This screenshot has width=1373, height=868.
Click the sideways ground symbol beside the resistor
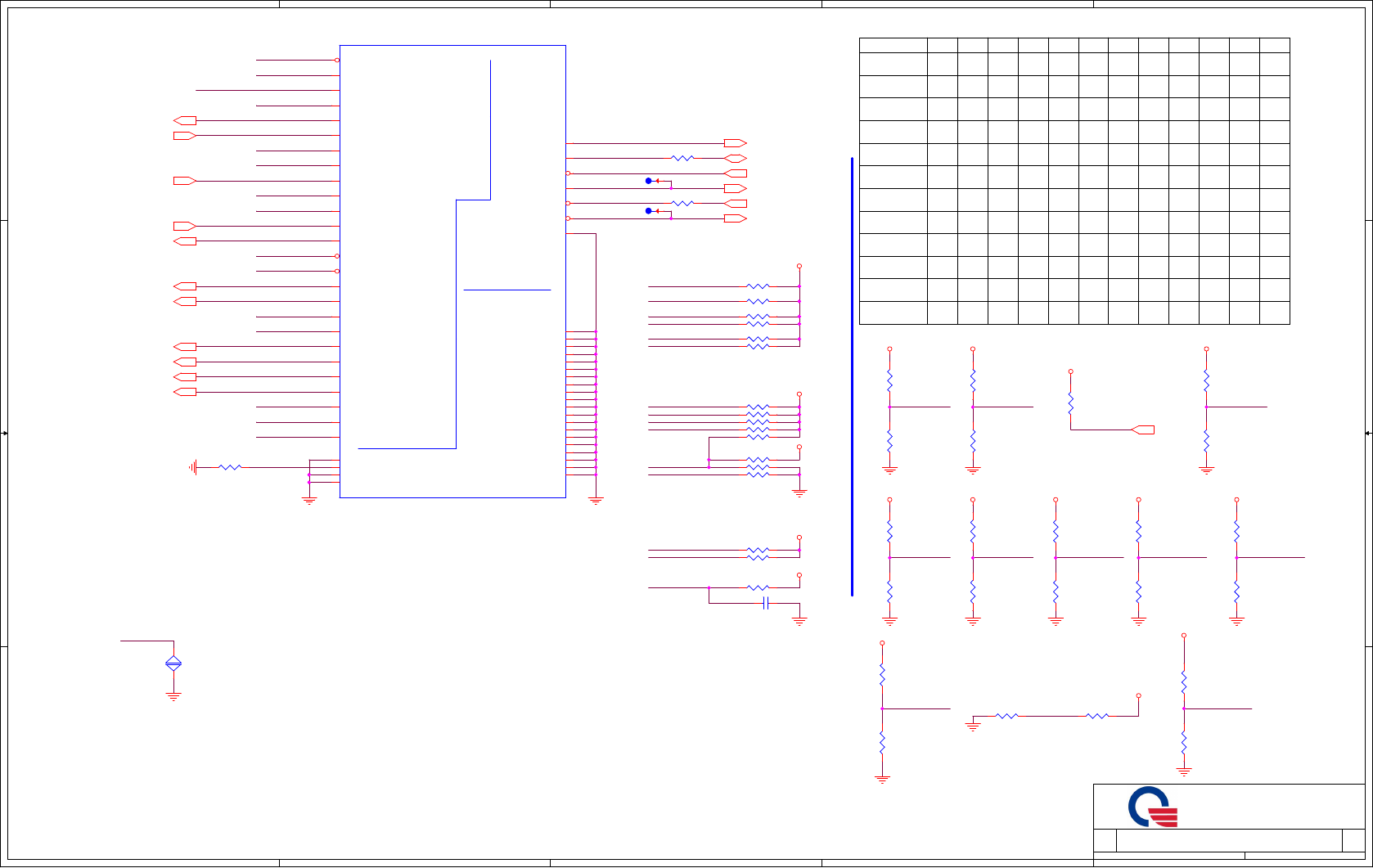pos(193,467)
